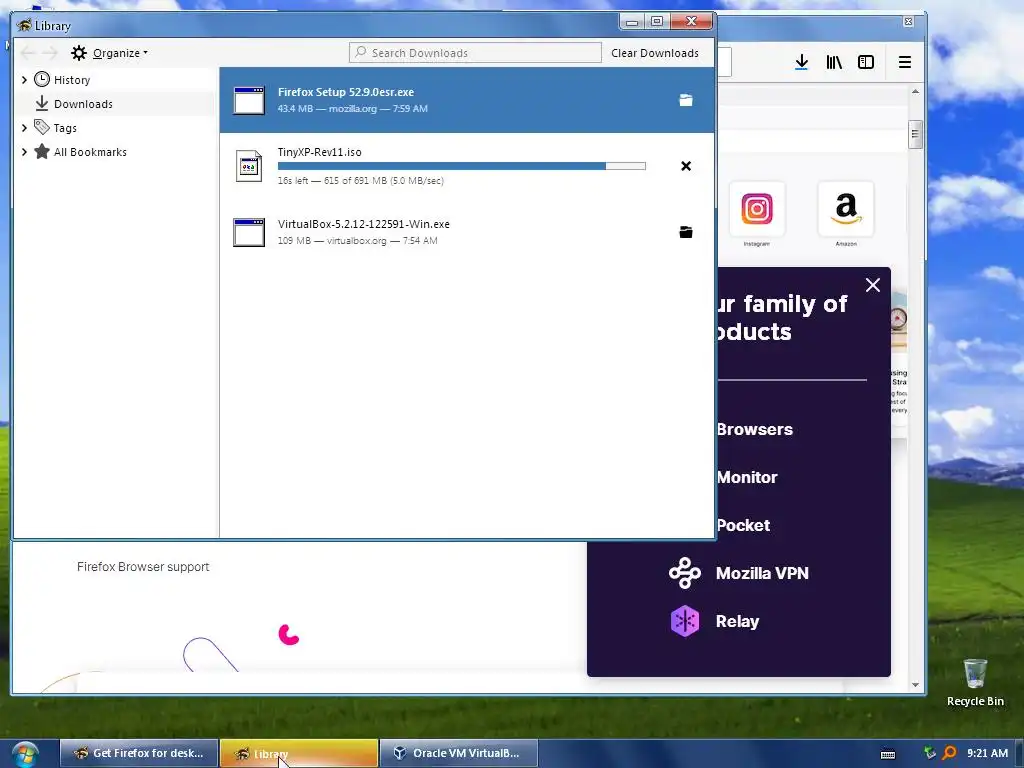Click the 109 MB virtualbox.org details text
The width and height of the screenshot is (1024, 768).
[357, 240]
